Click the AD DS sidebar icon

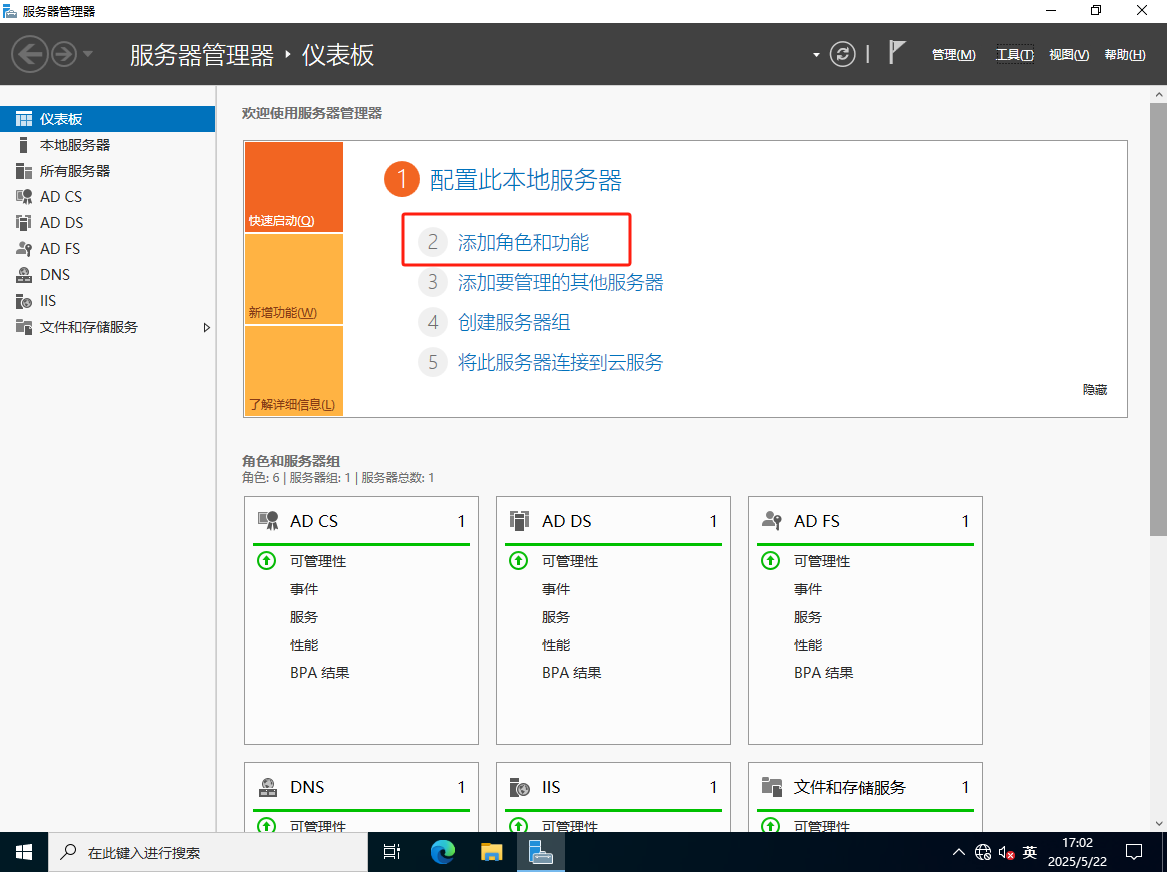point(24,223)
